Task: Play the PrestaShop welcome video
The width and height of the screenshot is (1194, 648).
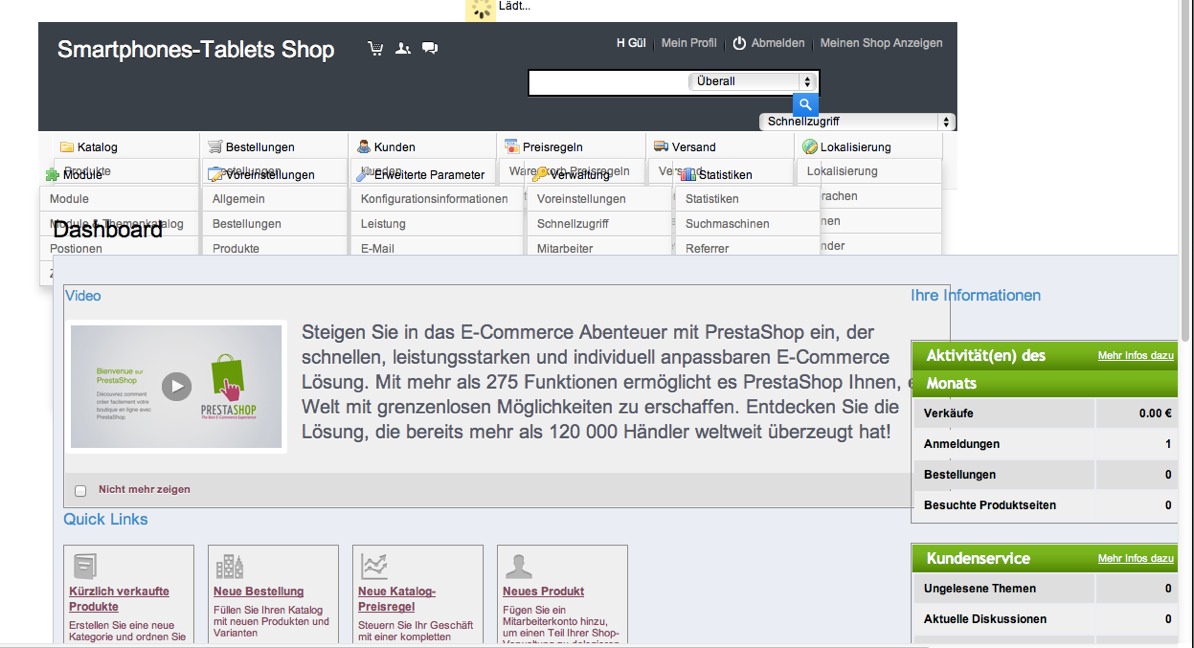Action: tap(177, 386)
